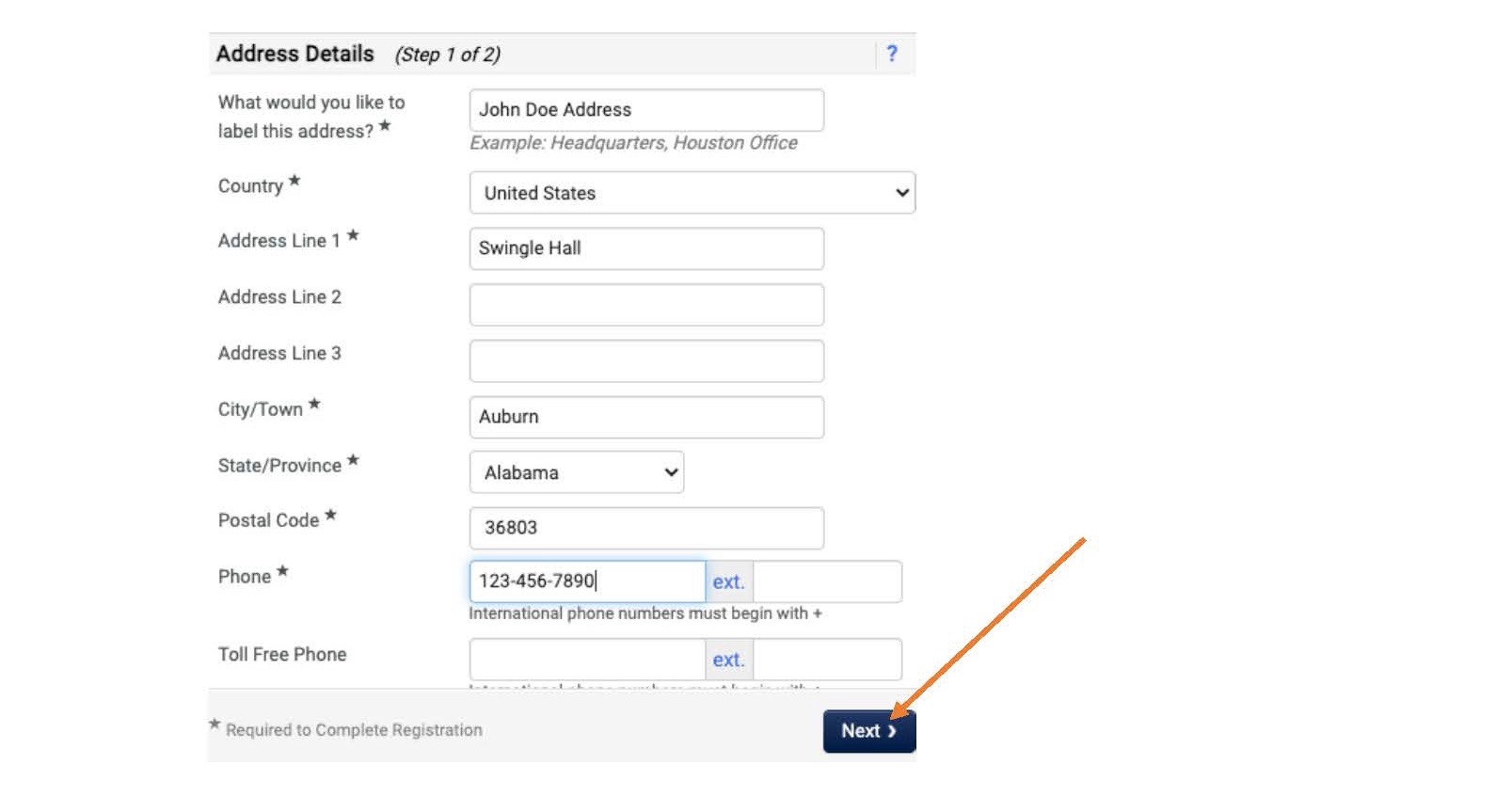Click the 'Address Details' heading text

[x=294, y=54]
